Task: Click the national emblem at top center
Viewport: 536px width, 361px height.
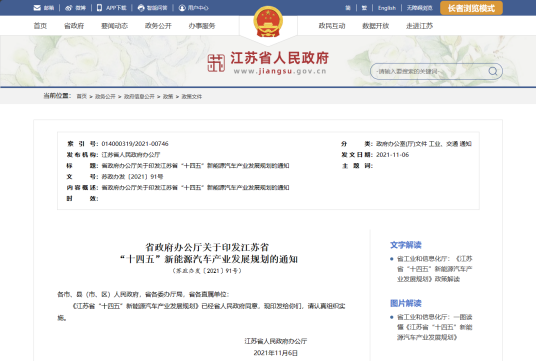Action: [x=268, y=22]
